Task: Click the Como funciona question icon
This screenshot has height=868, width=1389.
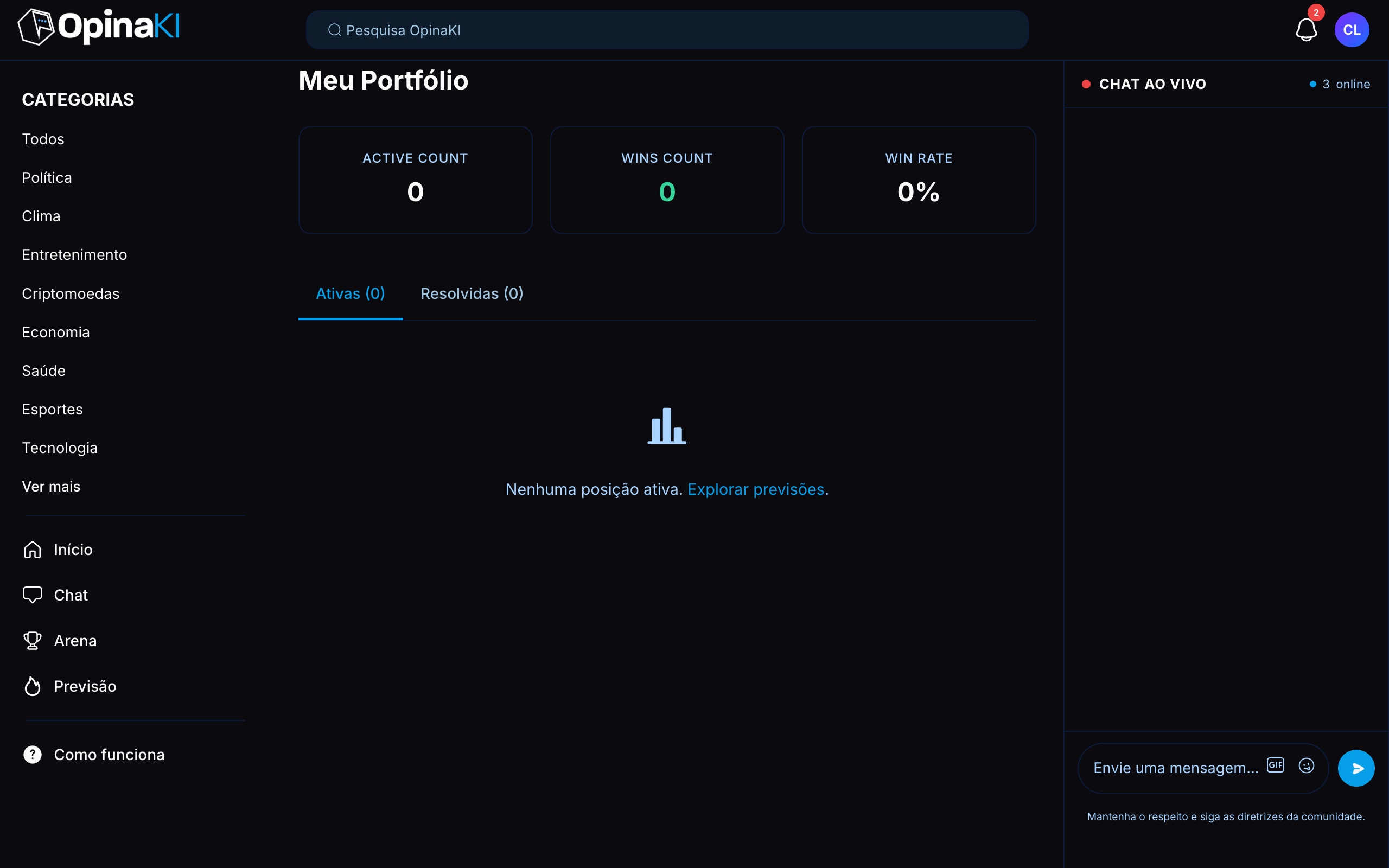Action: [x=33, y=754]
